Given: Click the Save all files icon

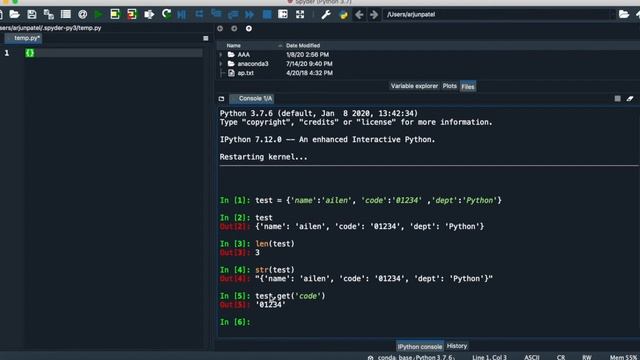Looking at the screenshot, I should pos(49,15).
